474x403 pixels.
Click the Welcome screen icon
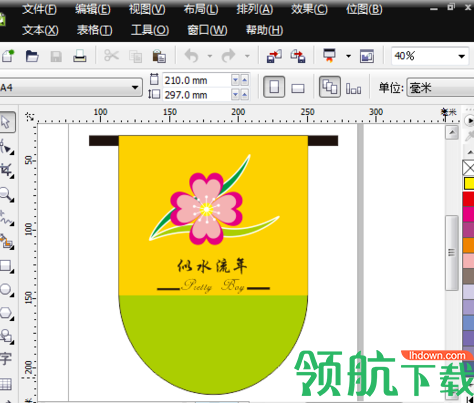point(367,56)
